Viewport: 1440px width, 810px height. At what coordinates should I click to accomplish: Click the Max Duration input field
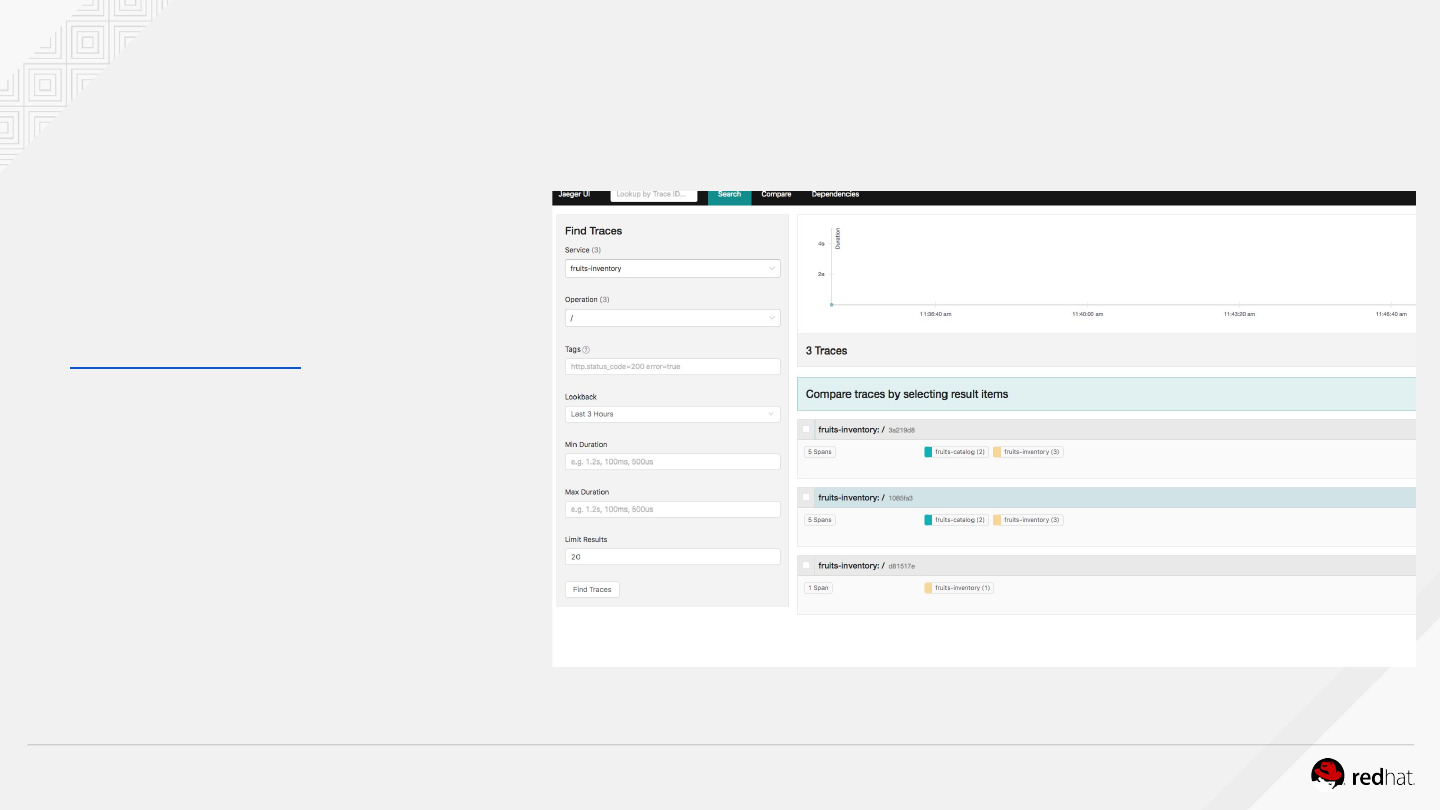672,509
